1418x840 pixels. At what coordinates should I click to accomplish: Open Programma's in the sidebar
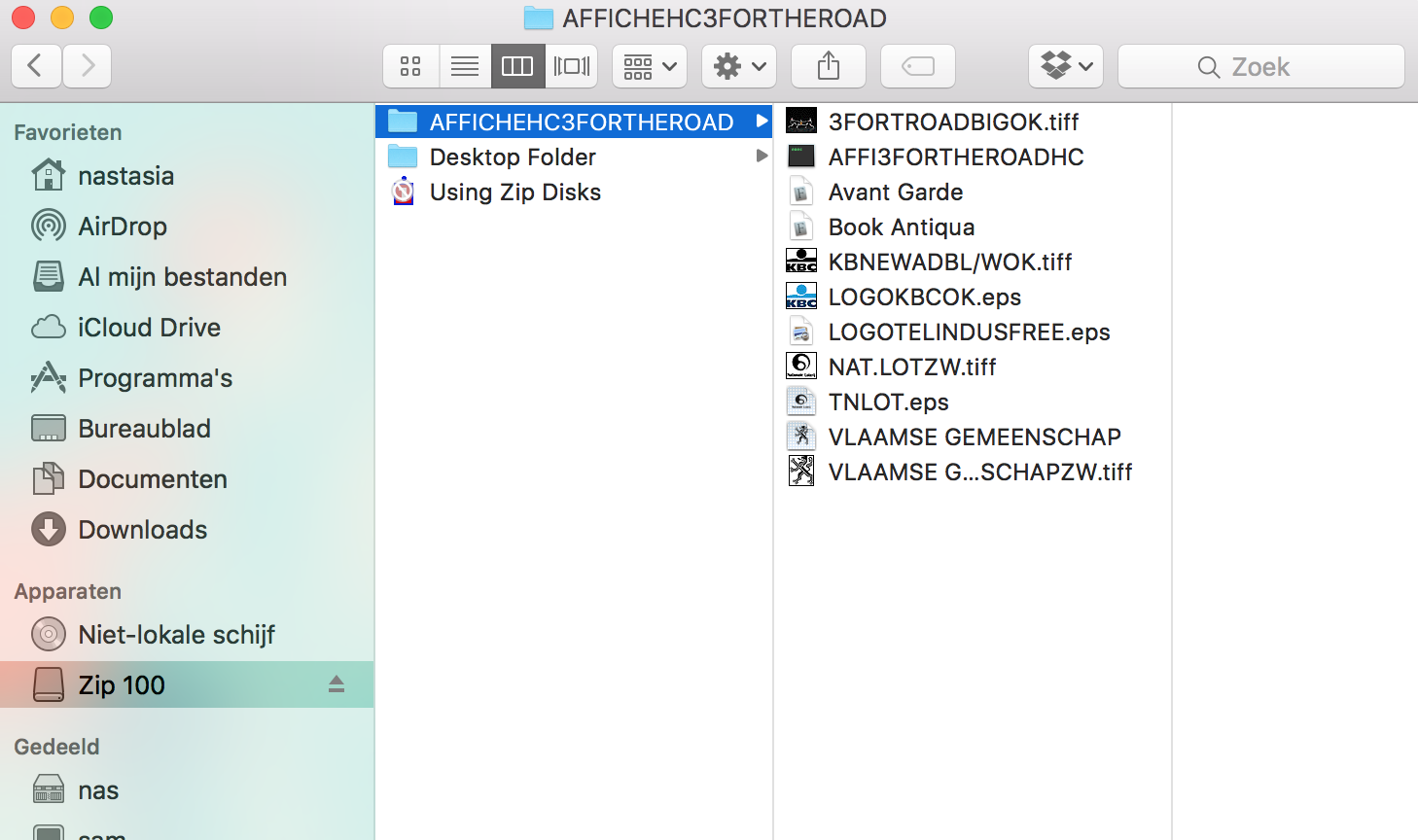click(x=155, y=378)
